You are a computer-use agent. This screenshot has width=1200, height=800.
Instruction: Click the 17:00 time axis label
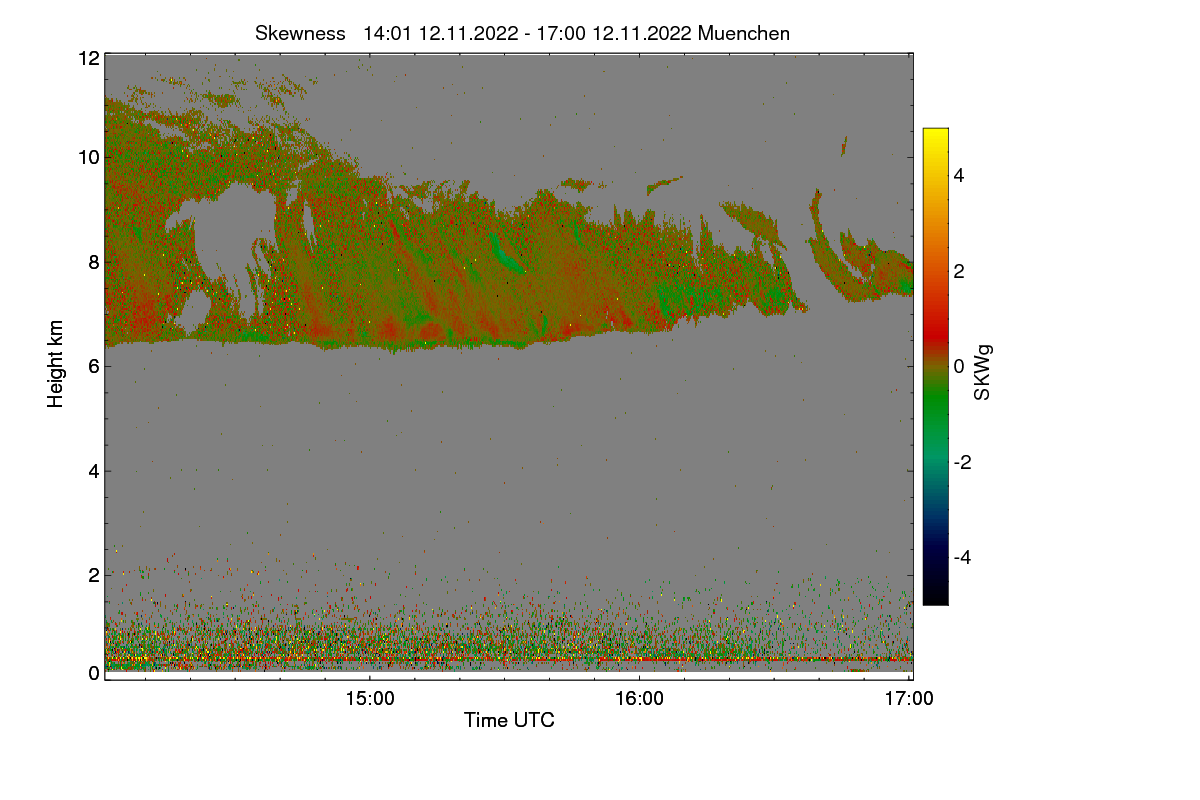pyautogui.click(x=910, y=699)
